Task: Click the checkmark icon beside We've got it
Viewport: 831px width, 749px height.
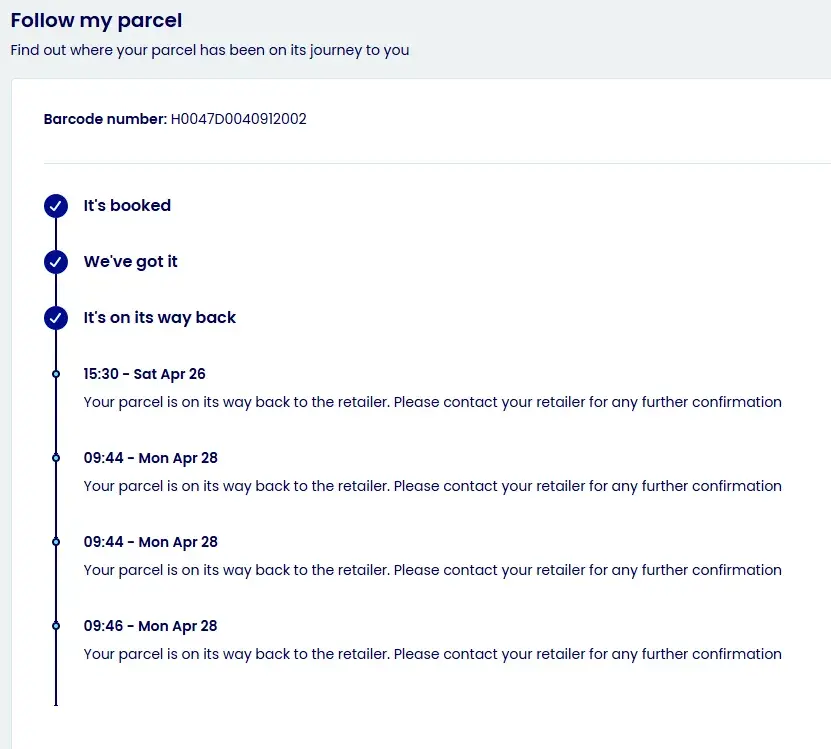Action: click(x=56, y=262)
